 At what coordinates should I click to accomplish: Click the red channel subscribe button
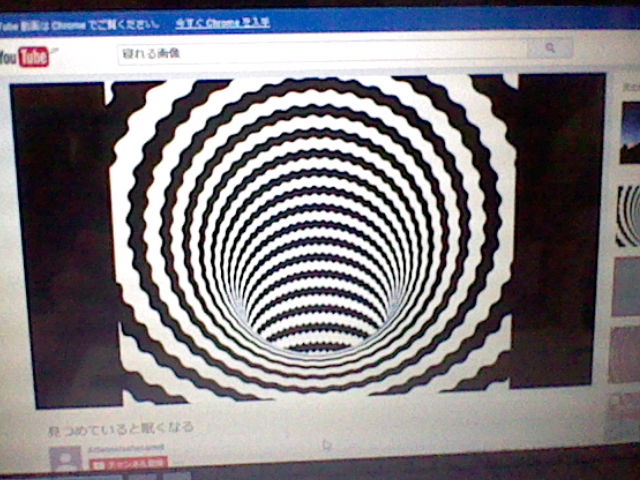coord(129,464)
